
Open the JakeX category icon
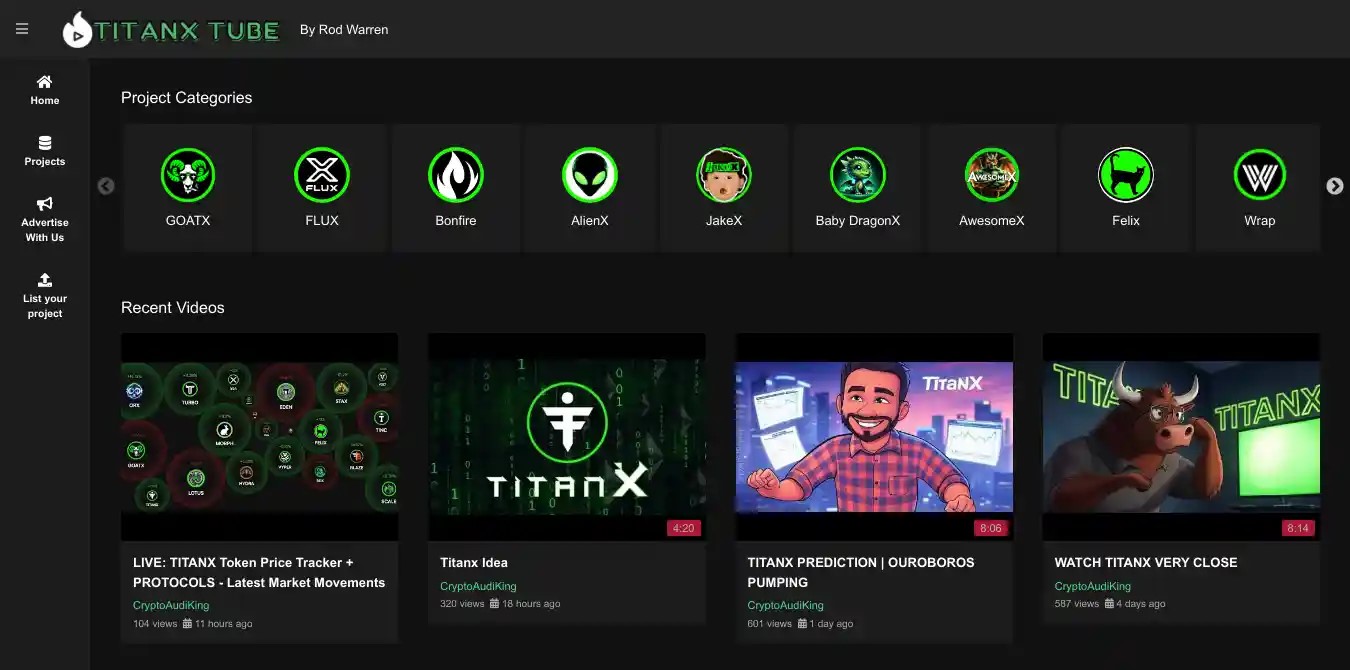(724, 176)
